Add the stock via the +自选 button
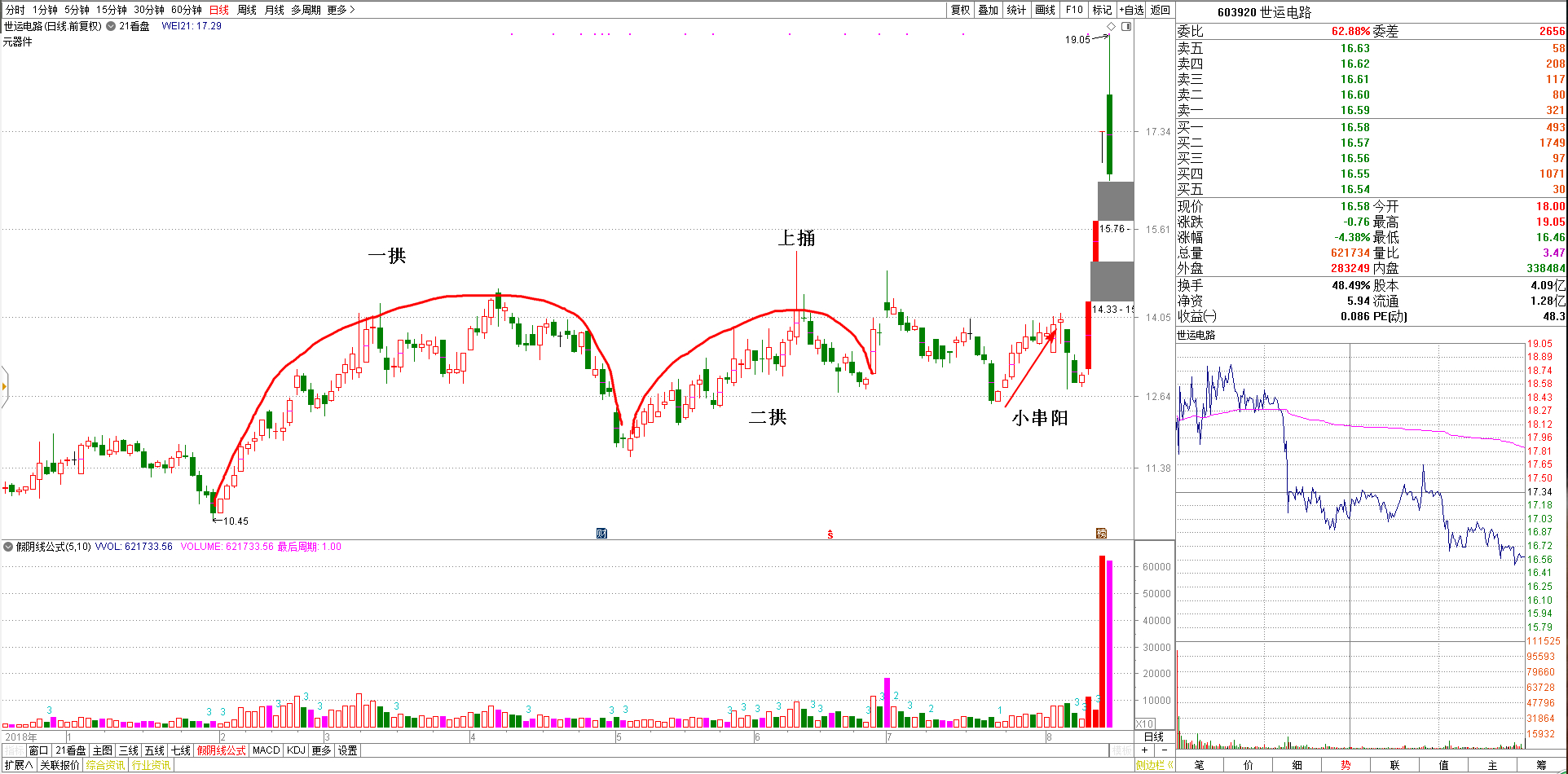Viewport: 1568px width, 774px height. click(x=1131, y=10)
